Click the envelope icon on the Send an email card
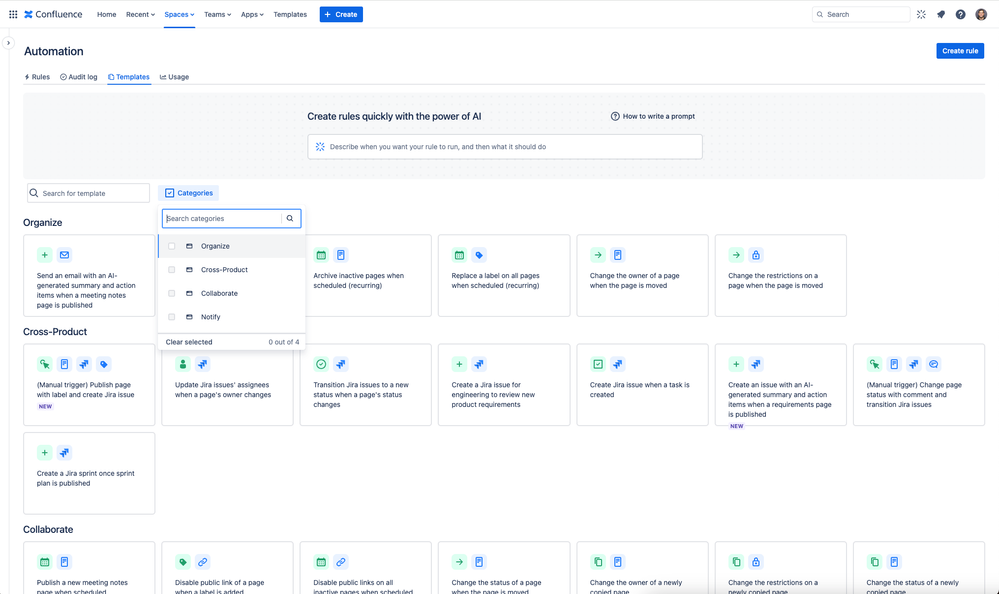 [x=64, y=255]
